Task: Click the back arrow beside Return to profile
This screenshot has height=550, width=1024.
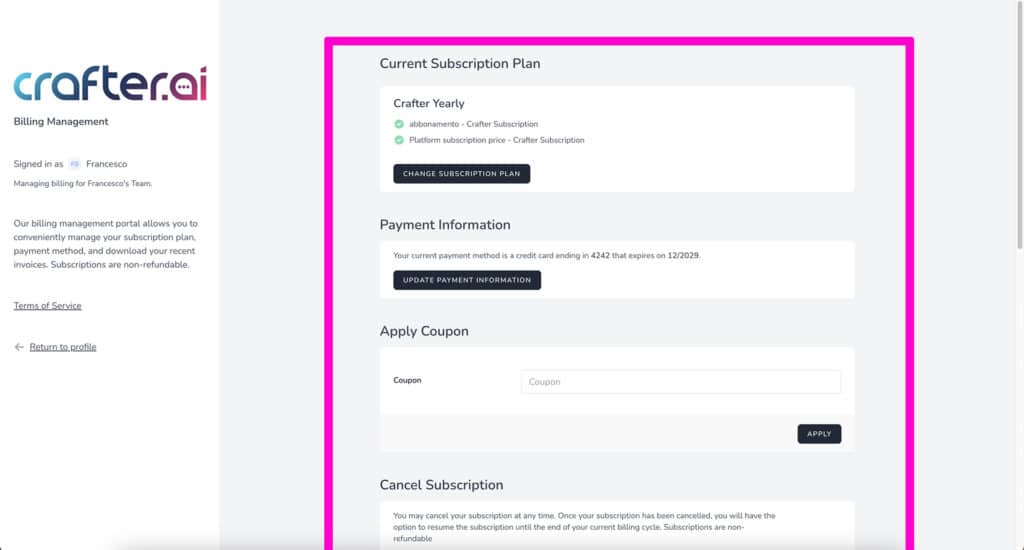Action: 19,347
